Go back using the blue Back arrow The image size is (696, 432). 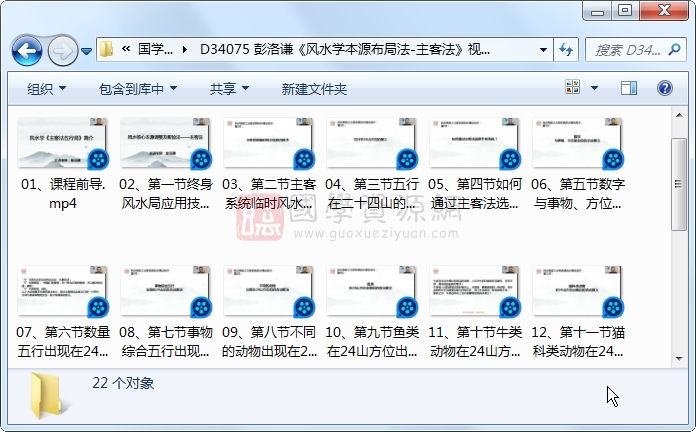coord(27,51)
